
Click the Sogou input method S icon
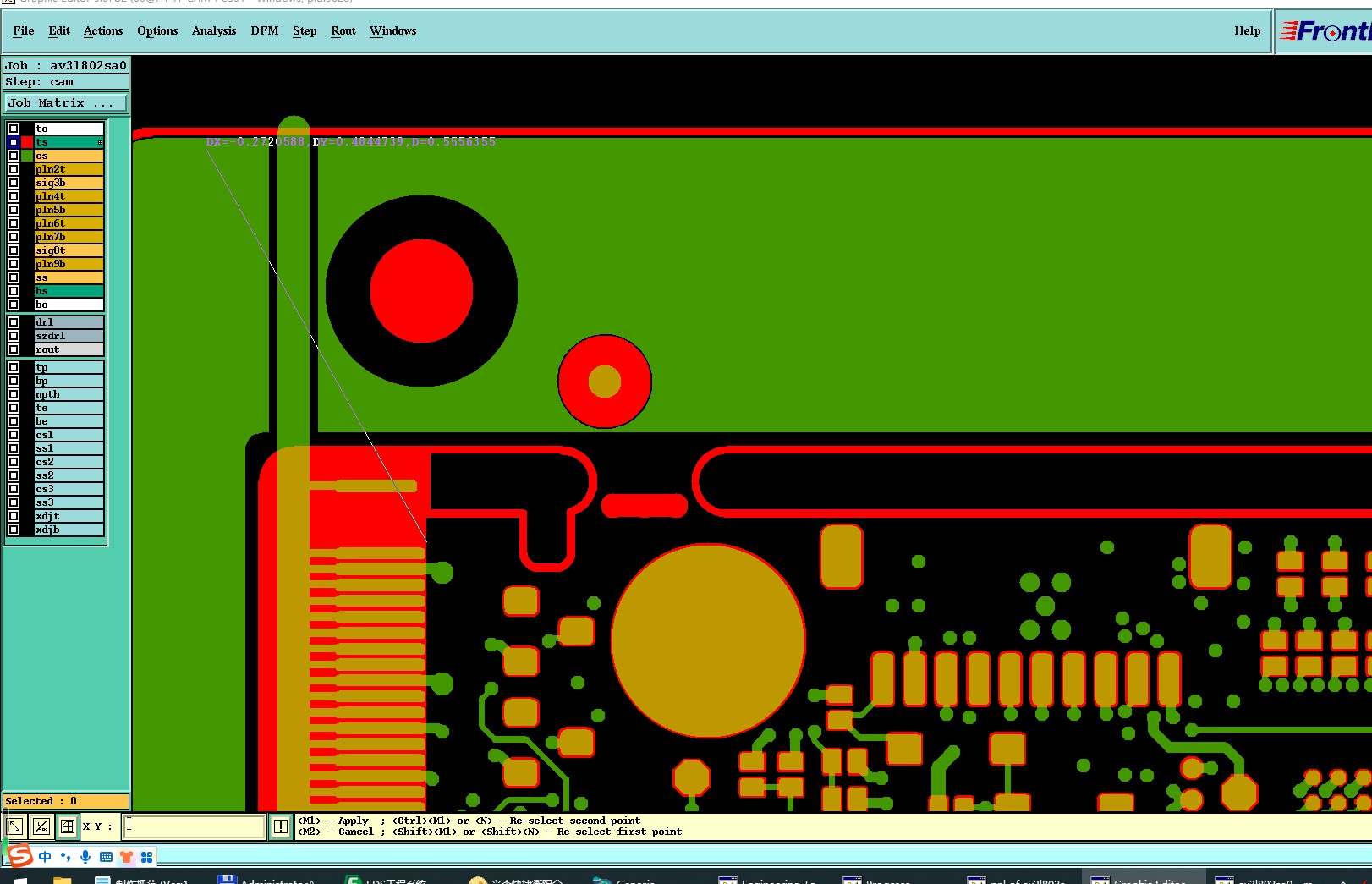[20, 856]
